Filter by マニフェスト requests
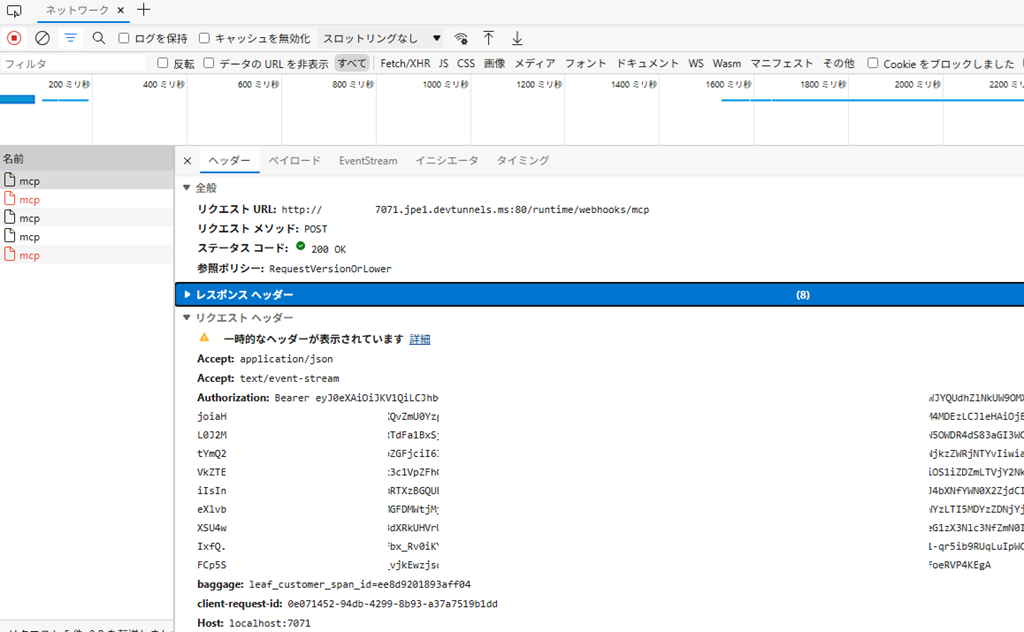Viewport: 1024px width, 632px height. coord(782,63)
